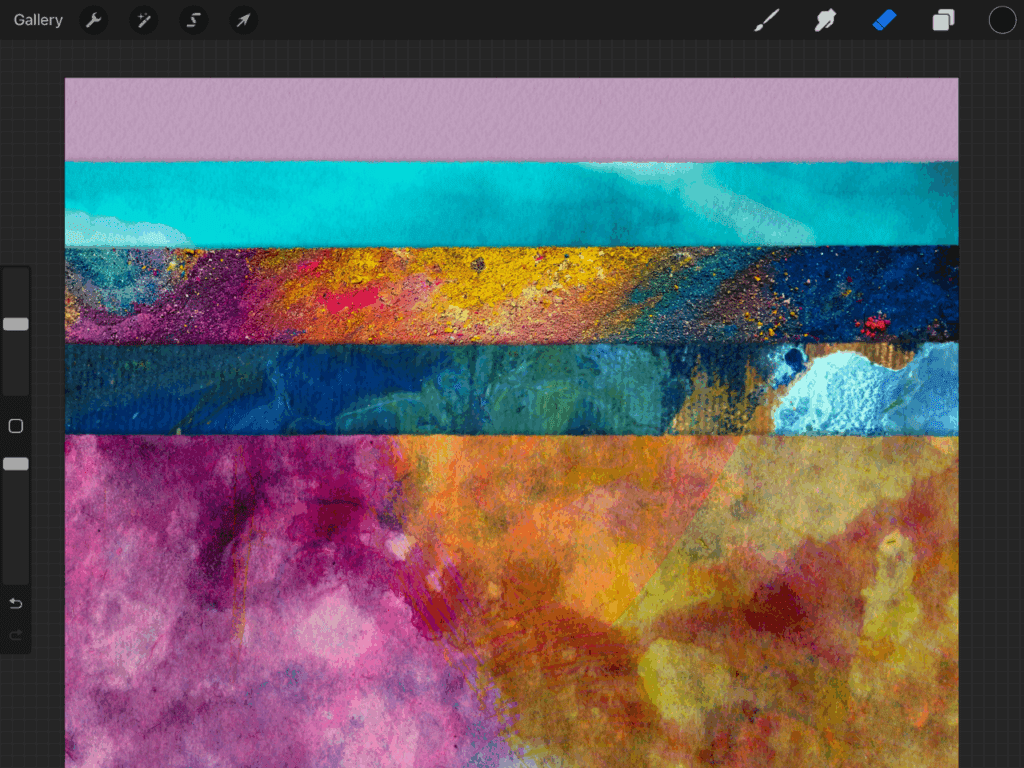Tap the active Eraser tool

point(884,20)
